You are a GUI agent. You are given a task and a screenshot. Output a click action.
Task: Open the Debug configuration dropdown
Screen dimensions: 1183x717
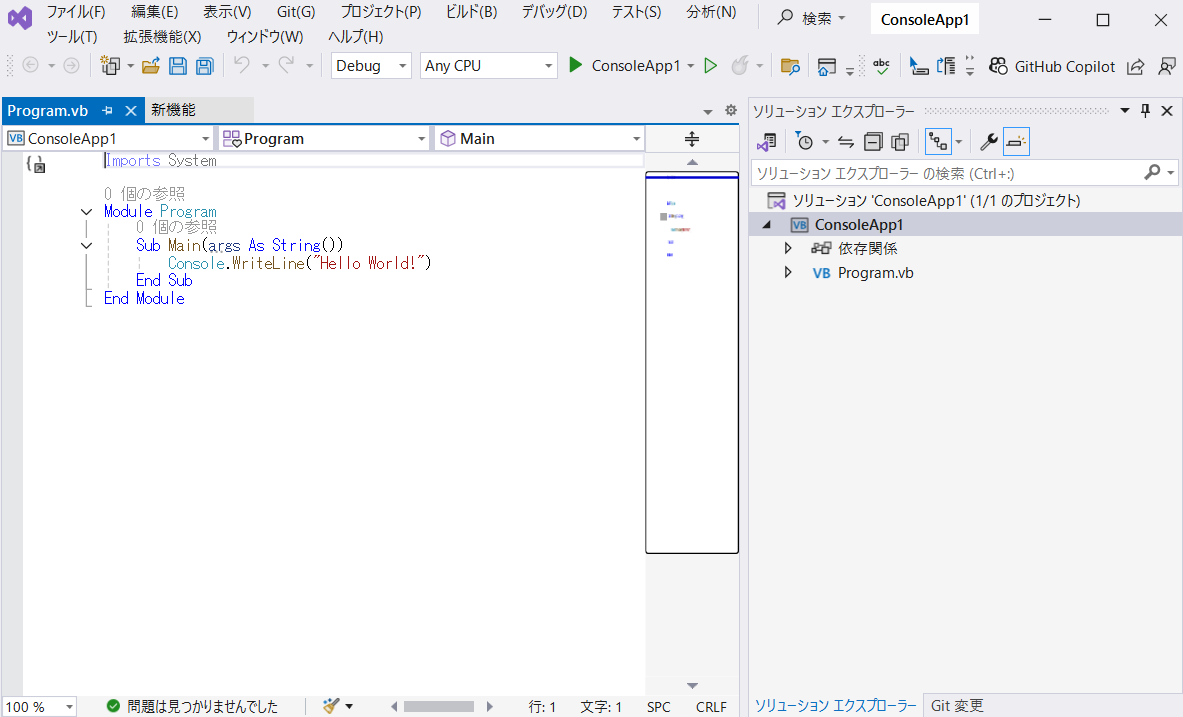point(371,66)
